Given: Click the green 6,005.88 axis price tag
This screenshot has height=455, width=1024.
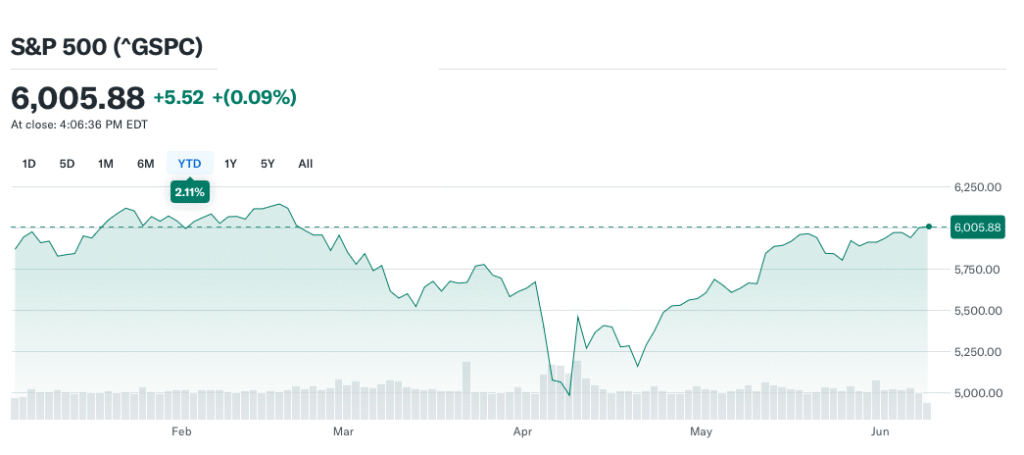Looking at the screenshot, I should pos(977,227).
